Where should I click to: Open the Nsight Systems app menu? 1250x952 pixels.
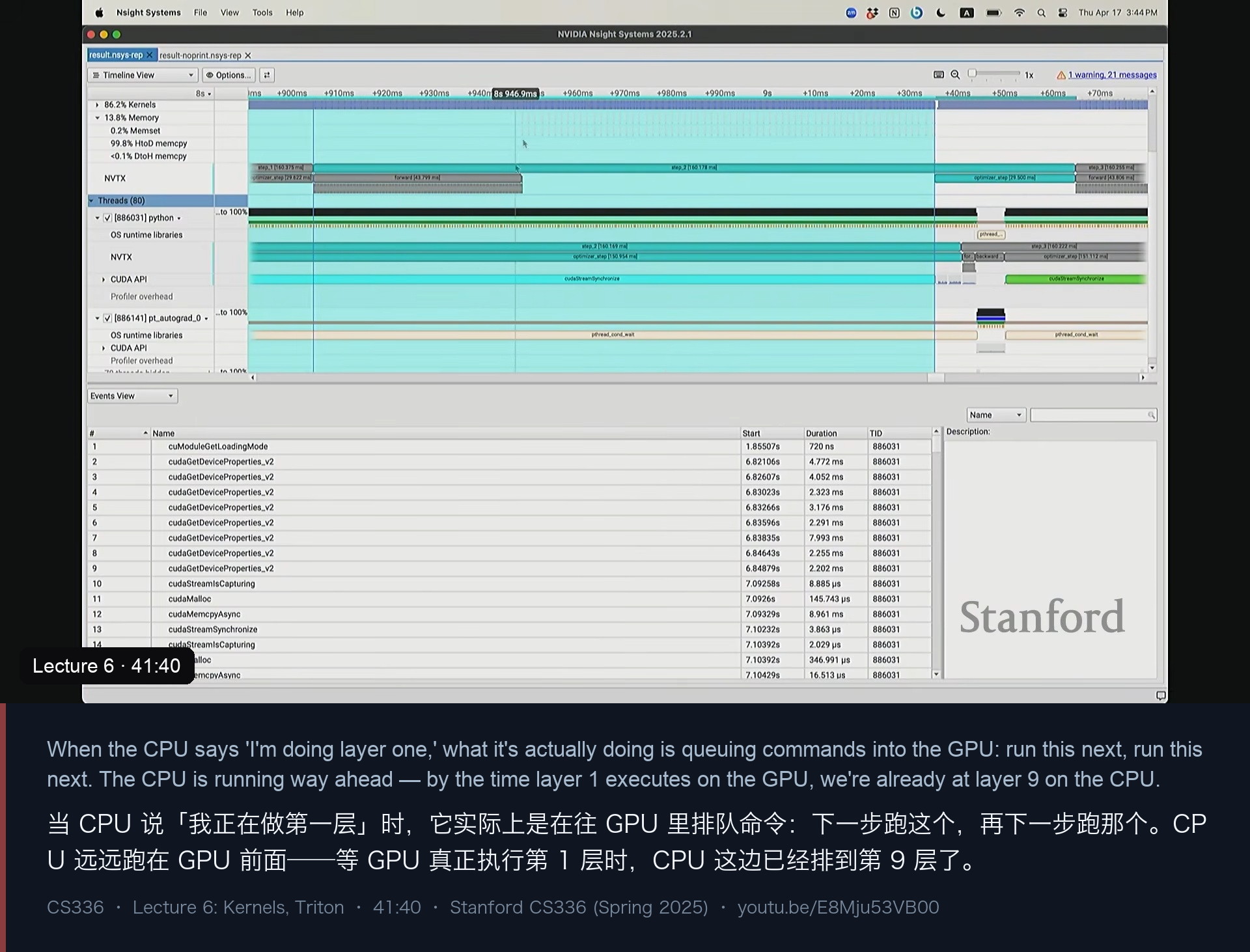pyautogui.click(x=148, y=12)
